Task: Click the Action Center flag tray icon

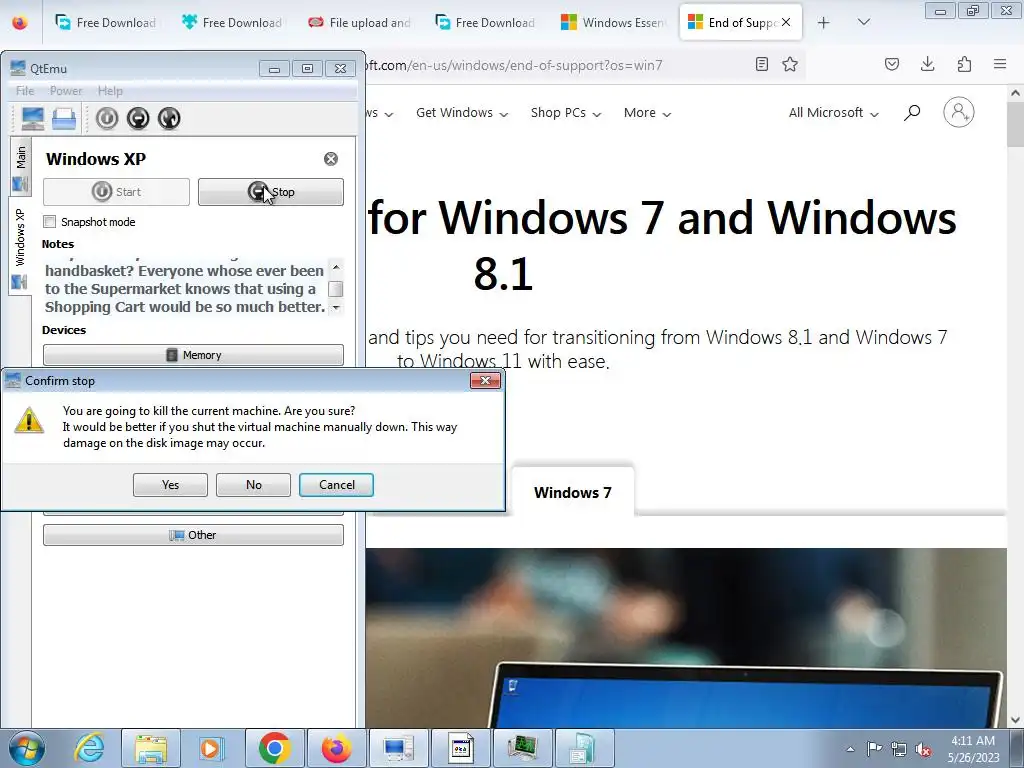Action: pos(874,749)
